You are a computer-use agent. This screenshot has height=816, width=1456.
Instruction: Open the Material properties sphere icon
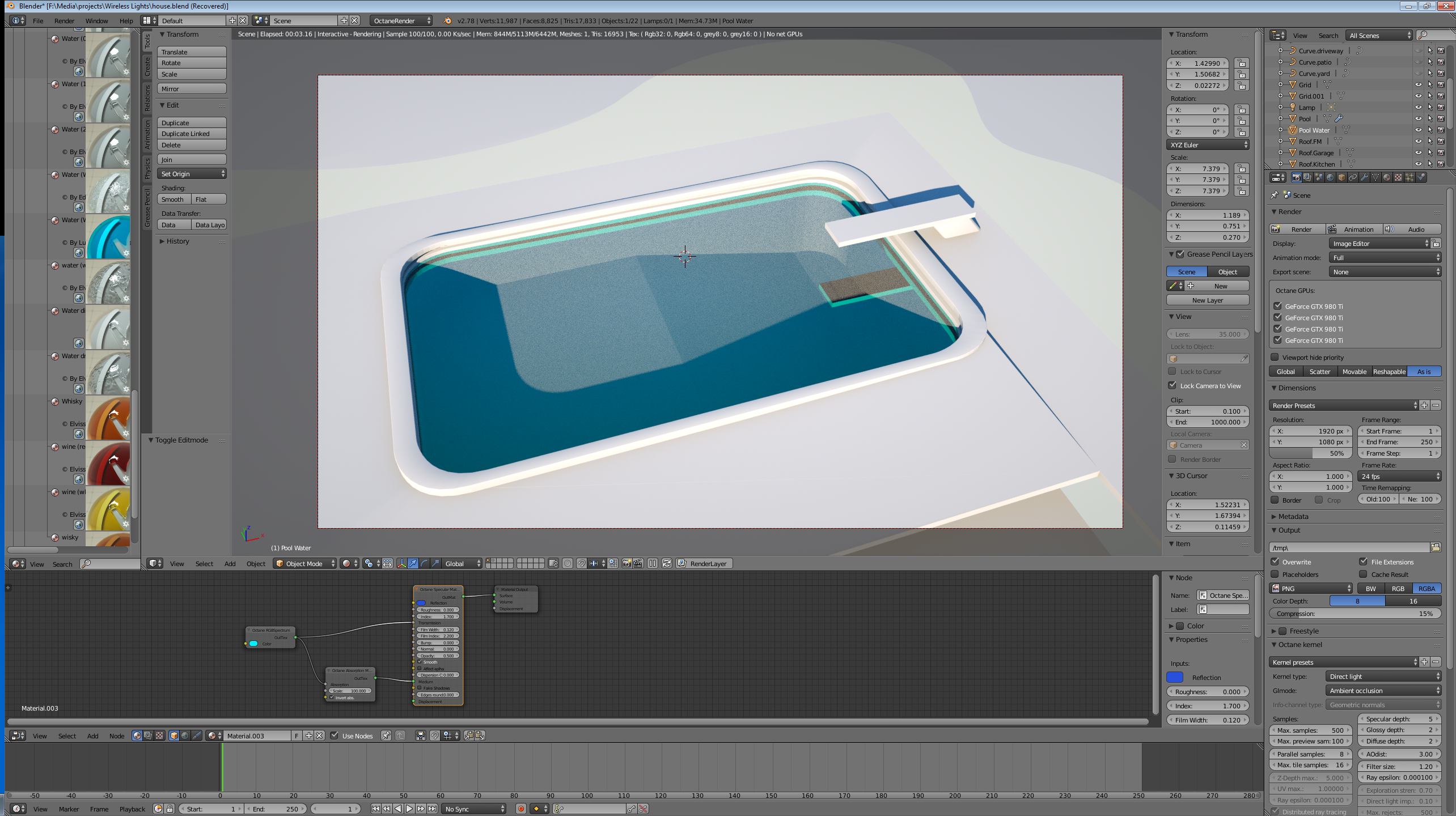tap(1387, 177)
